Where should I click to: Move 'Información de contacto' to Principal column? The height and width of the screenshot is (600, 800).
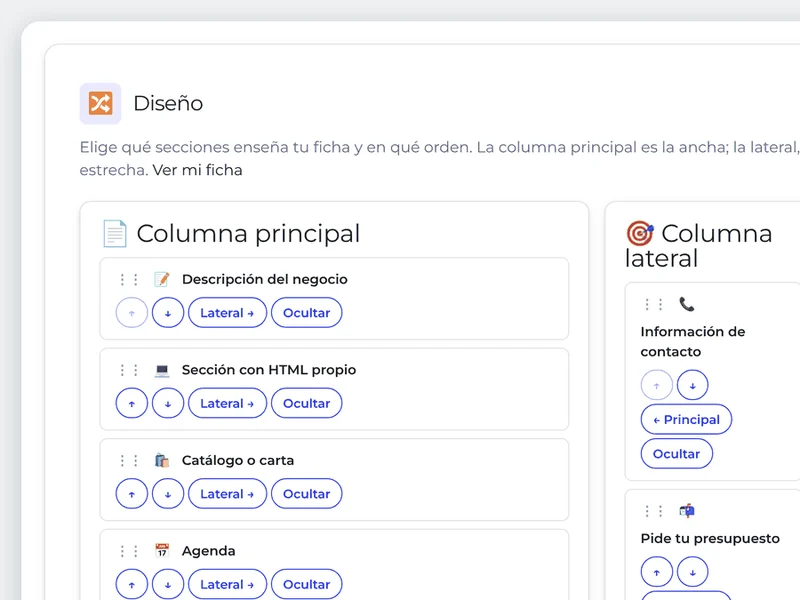(686, 419)
